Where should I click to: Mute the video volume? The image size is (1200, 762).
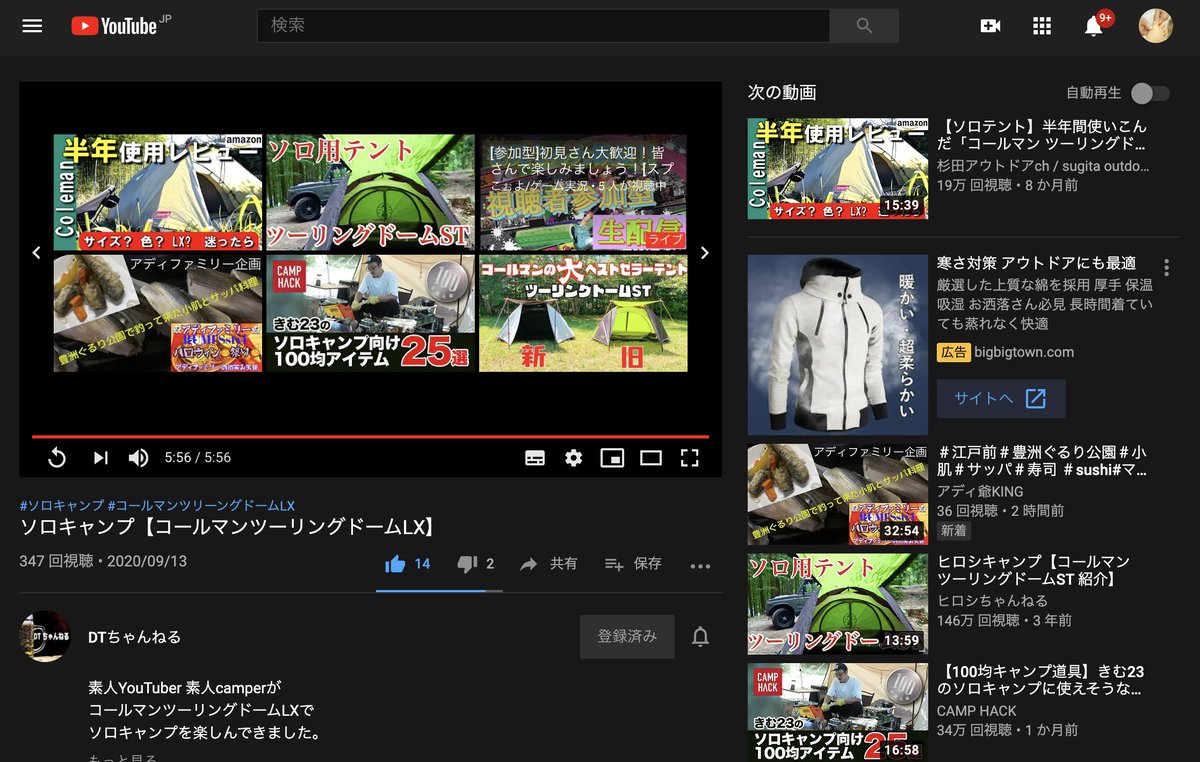coord(138,457)
